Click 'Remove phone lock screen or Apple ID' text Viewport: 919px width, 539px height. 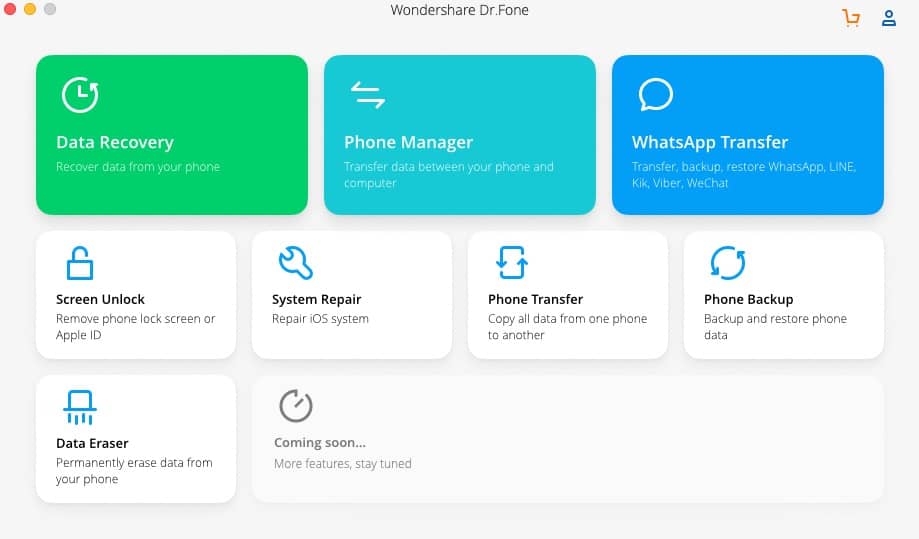pyautogui.click(x=135, y=327)
